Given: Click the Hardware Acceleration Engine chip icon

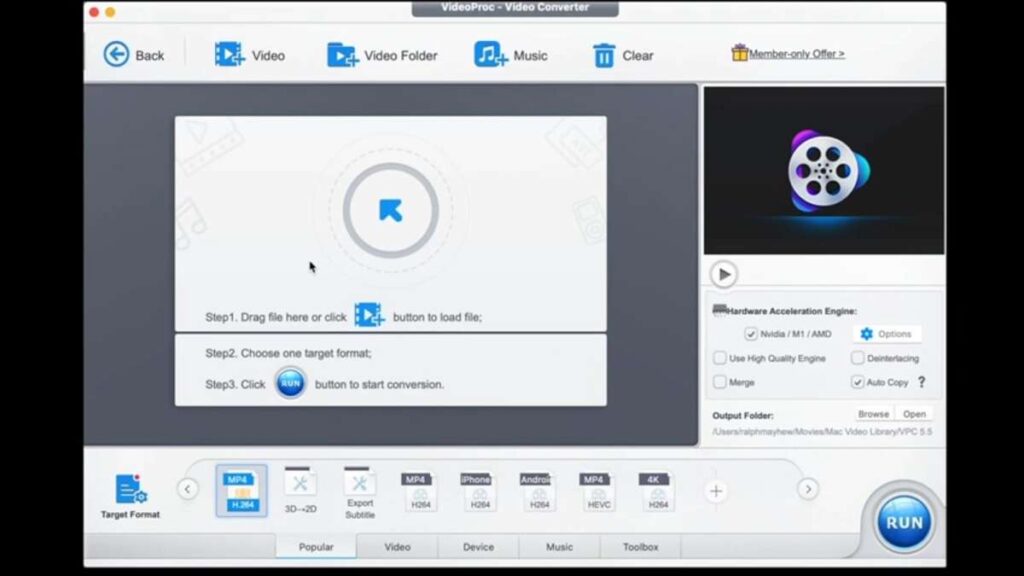Looking at the screenshot, I should click(719, 310).
